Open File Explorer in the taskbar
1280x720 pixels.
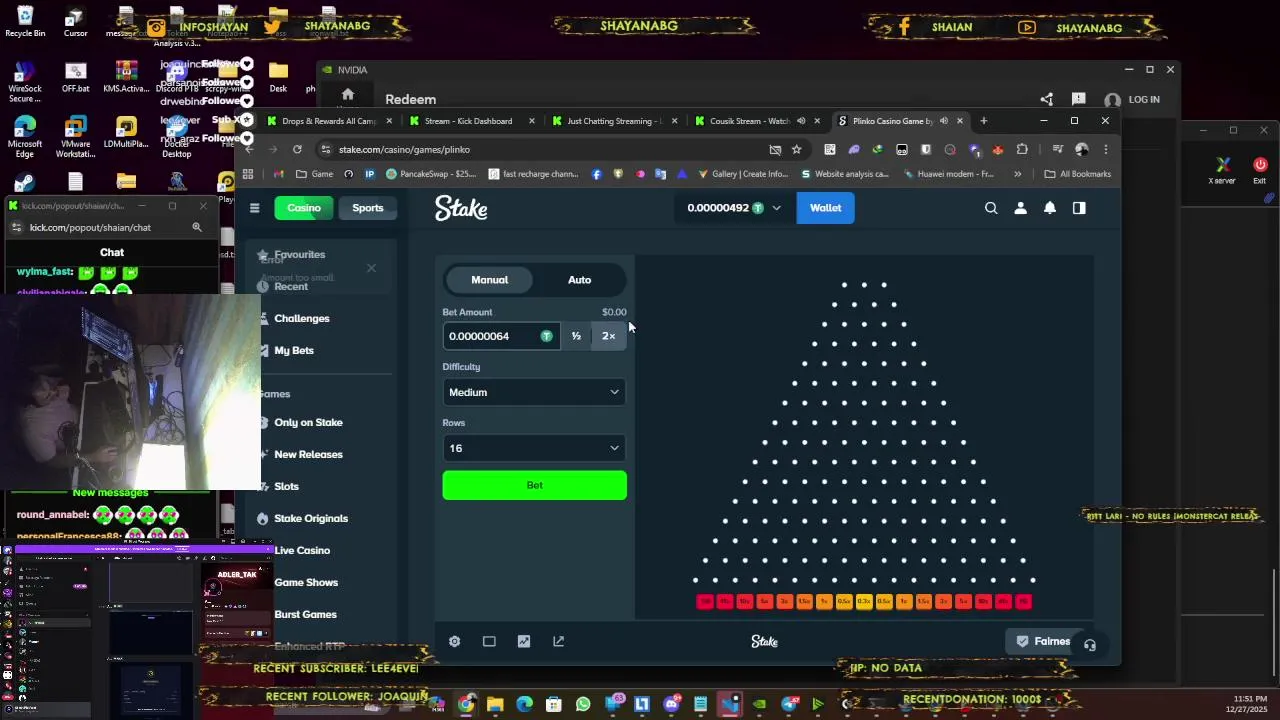point(495,704)
